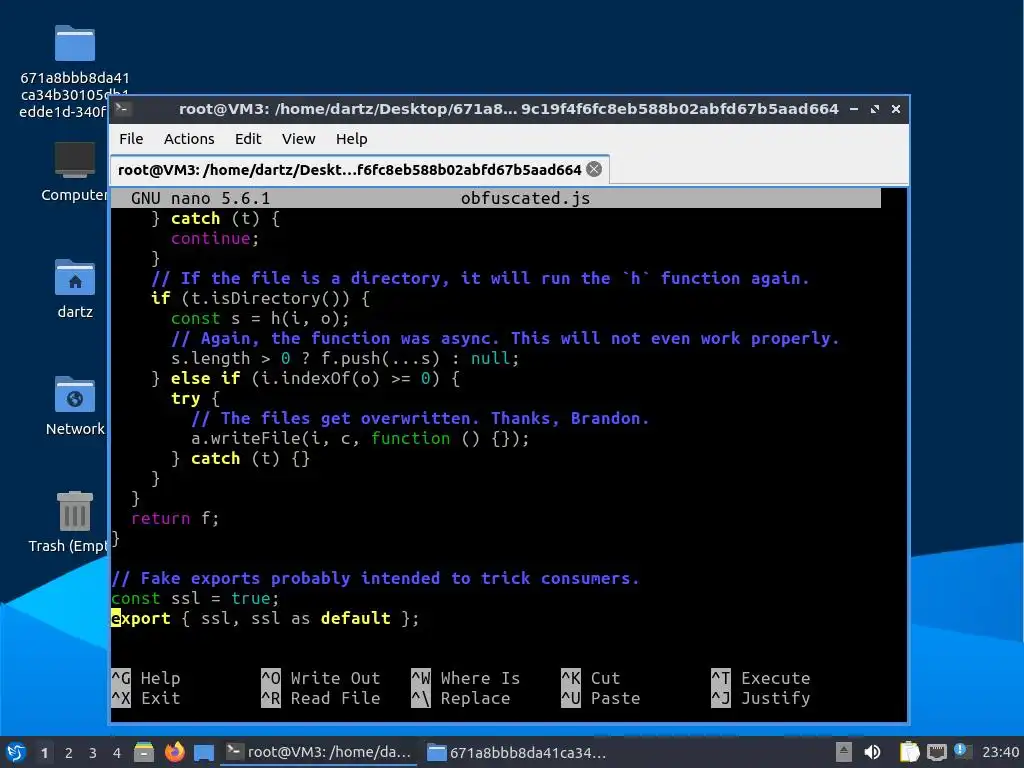1024x768 pixels.
Task: Click the ^K Cut shortcut label
Action: pos(591,679)
